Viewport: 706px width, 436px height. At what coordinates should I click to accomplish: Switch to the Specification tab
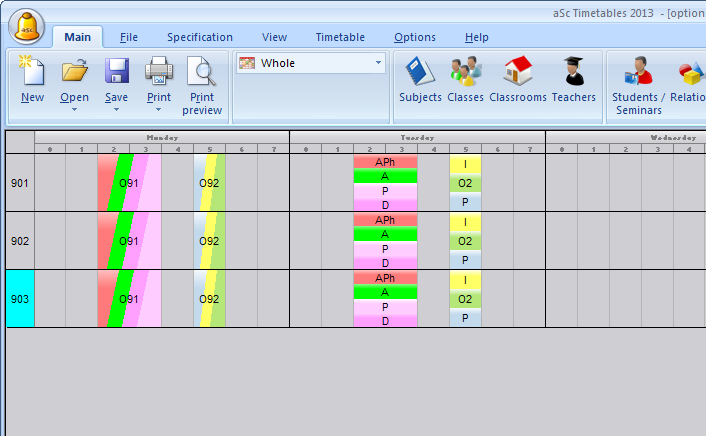coord(200,37)
